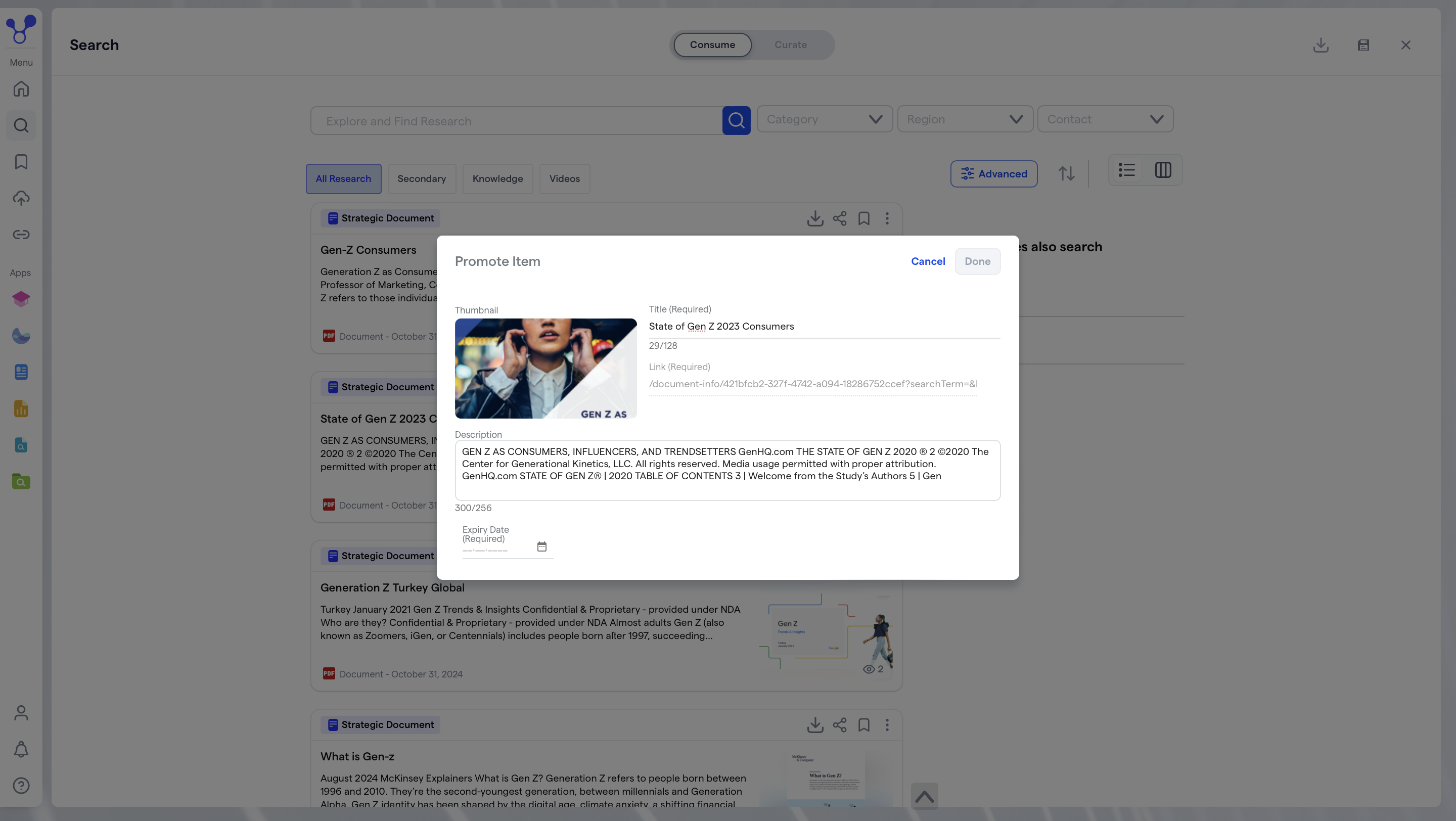Bookmark the What is Gen-z document
The height and width of the screenshot is (821, 1456).
[863, 725]
